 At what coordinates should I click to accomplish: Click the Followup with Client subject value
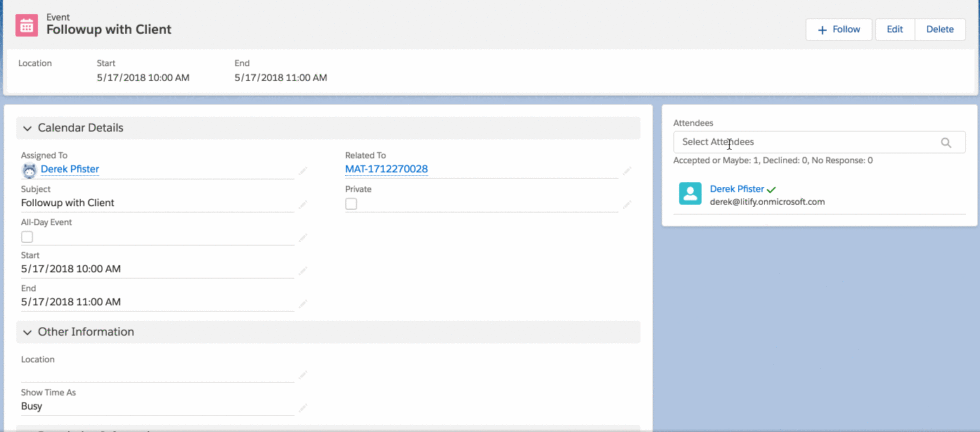[x=68, y=203]
